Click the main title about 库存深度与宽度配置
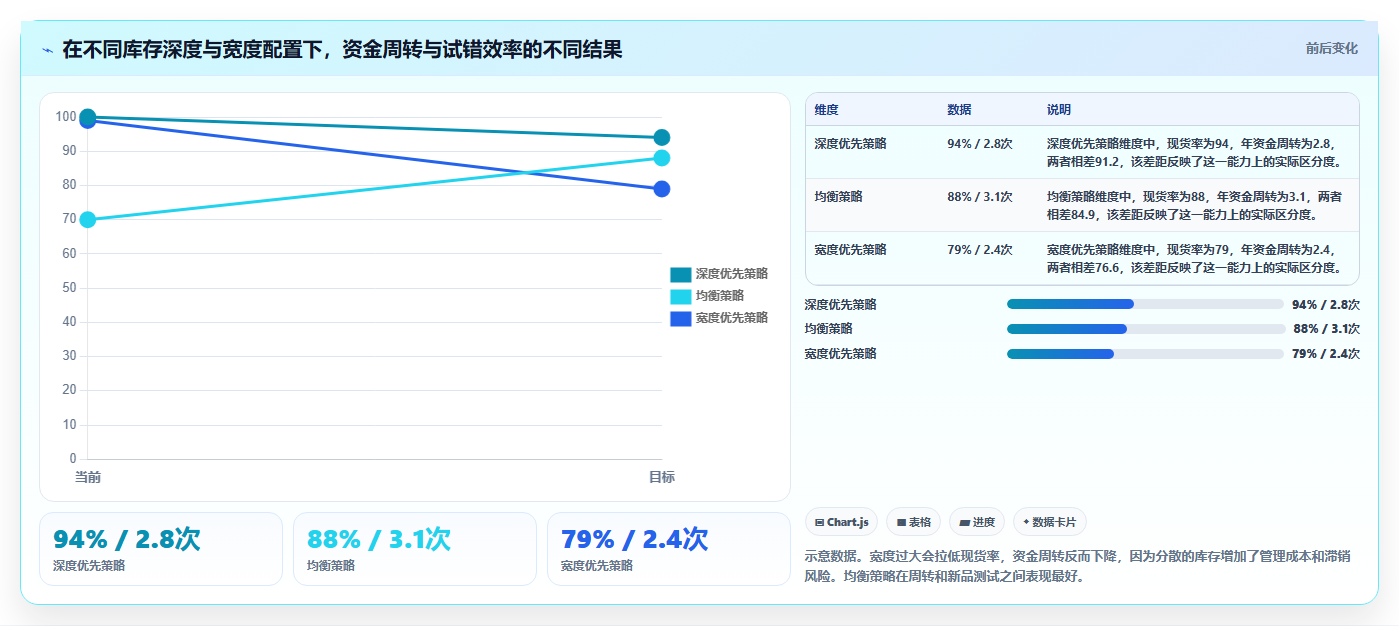Viewport: 1399px width, 626px height. (342, 49)
